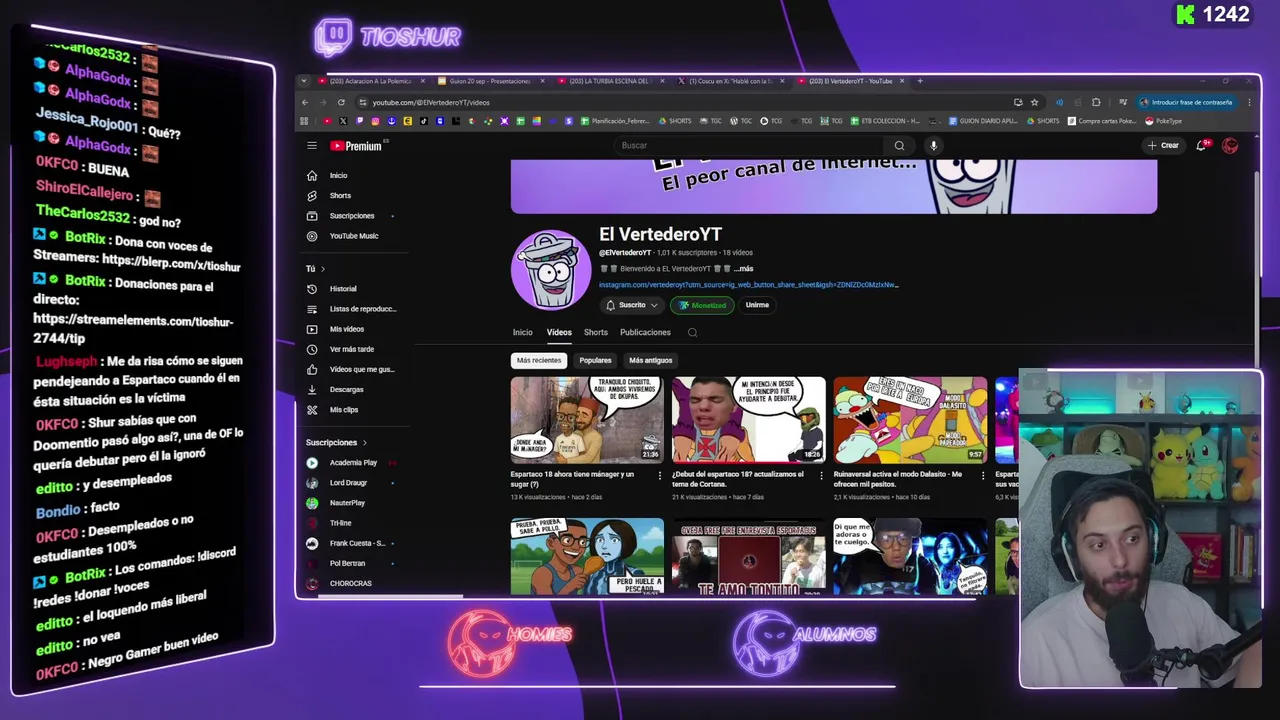This screenshot has width=1280, height=720.
Task: Switch to Guion 20 sep Presentaciones tab
Action: click(492, 81)
